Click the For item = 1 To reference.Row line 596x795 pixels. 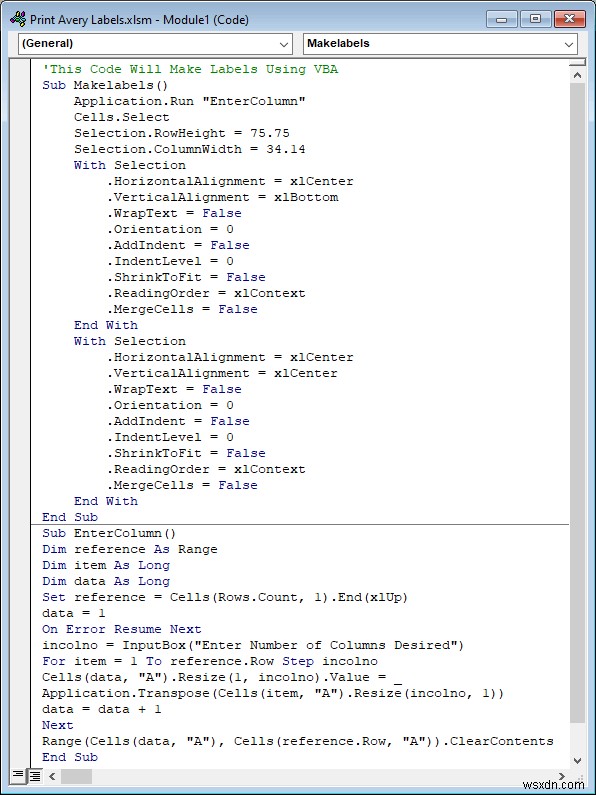[x=210, y=661]
